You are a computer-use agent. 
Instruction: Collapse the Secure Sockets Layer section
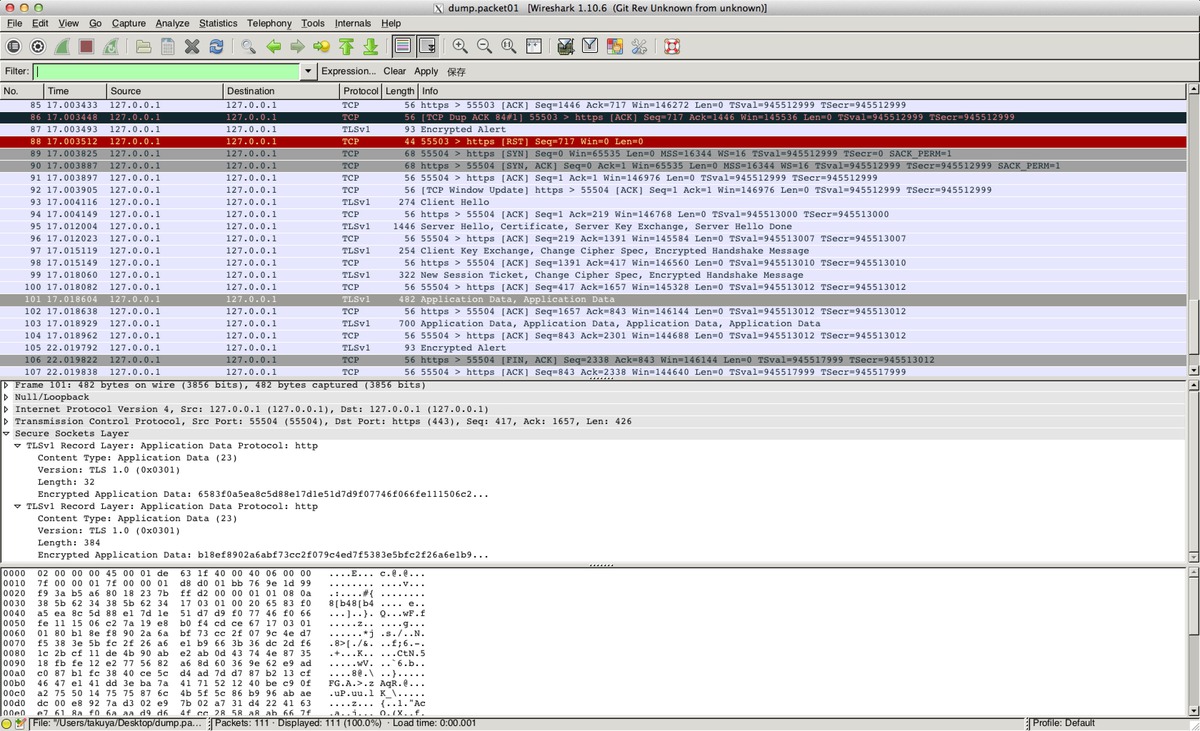point(7,434)
